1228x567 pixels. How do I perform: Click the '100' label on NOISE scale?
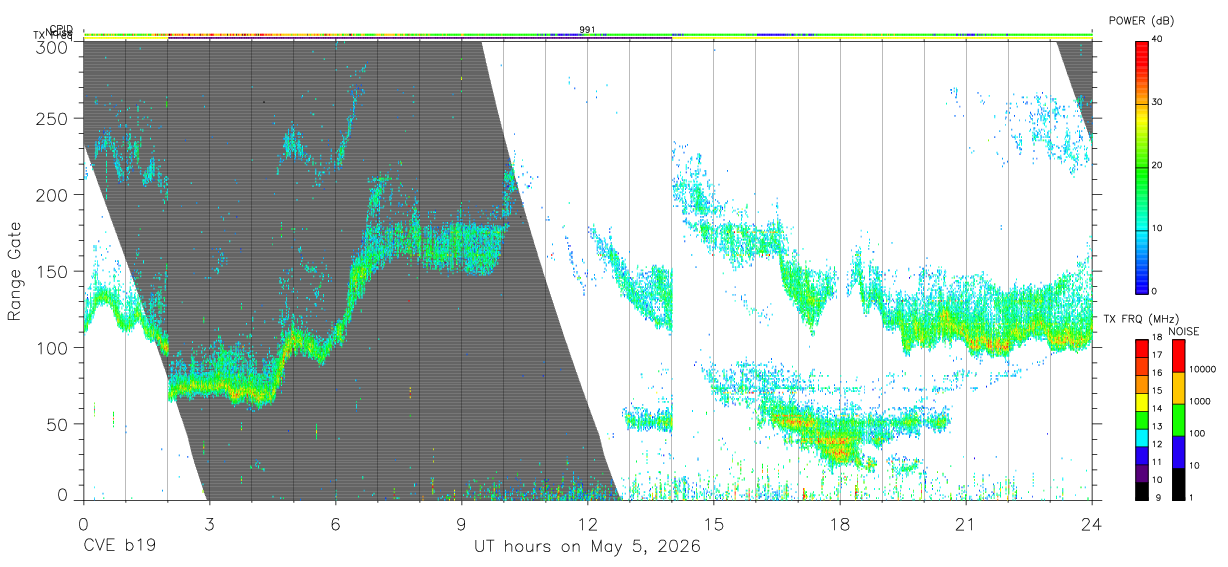pyautogui.click(x=1198, y=433)
